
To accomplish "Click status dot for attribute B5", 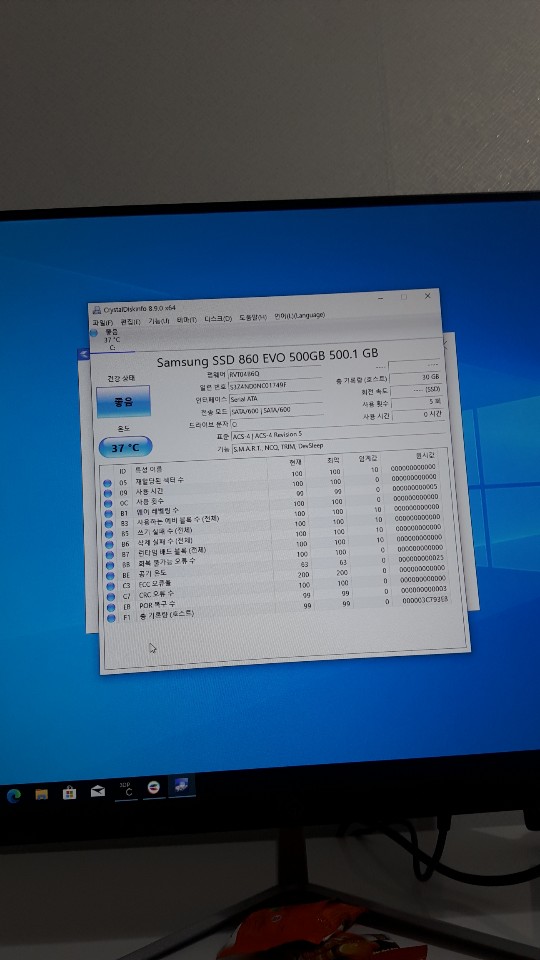I will click(x=109, y=535).
